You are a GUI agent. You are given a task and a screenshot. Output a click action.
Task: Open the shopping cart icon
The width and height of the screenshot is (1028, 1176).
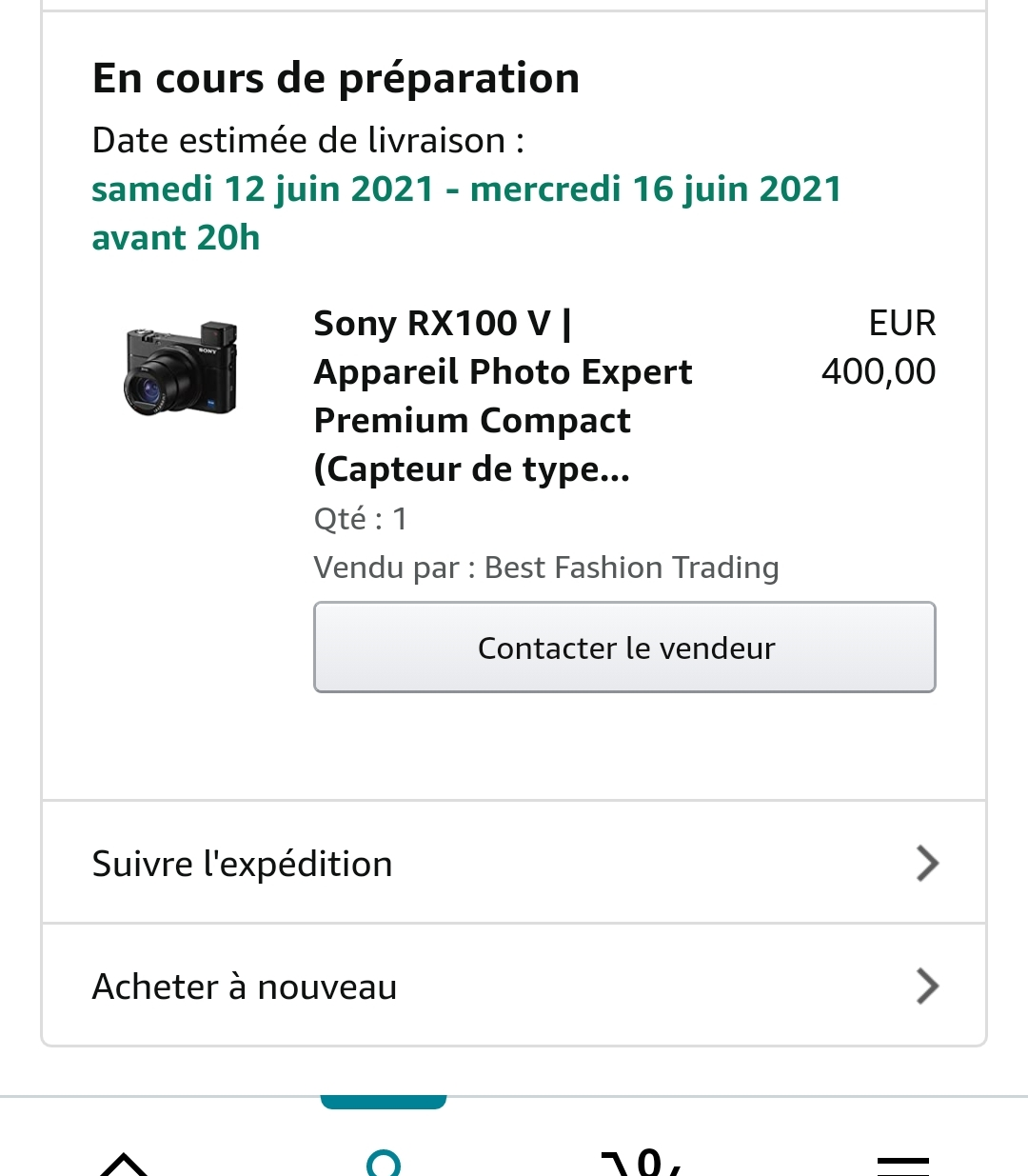pos(642,1162)
